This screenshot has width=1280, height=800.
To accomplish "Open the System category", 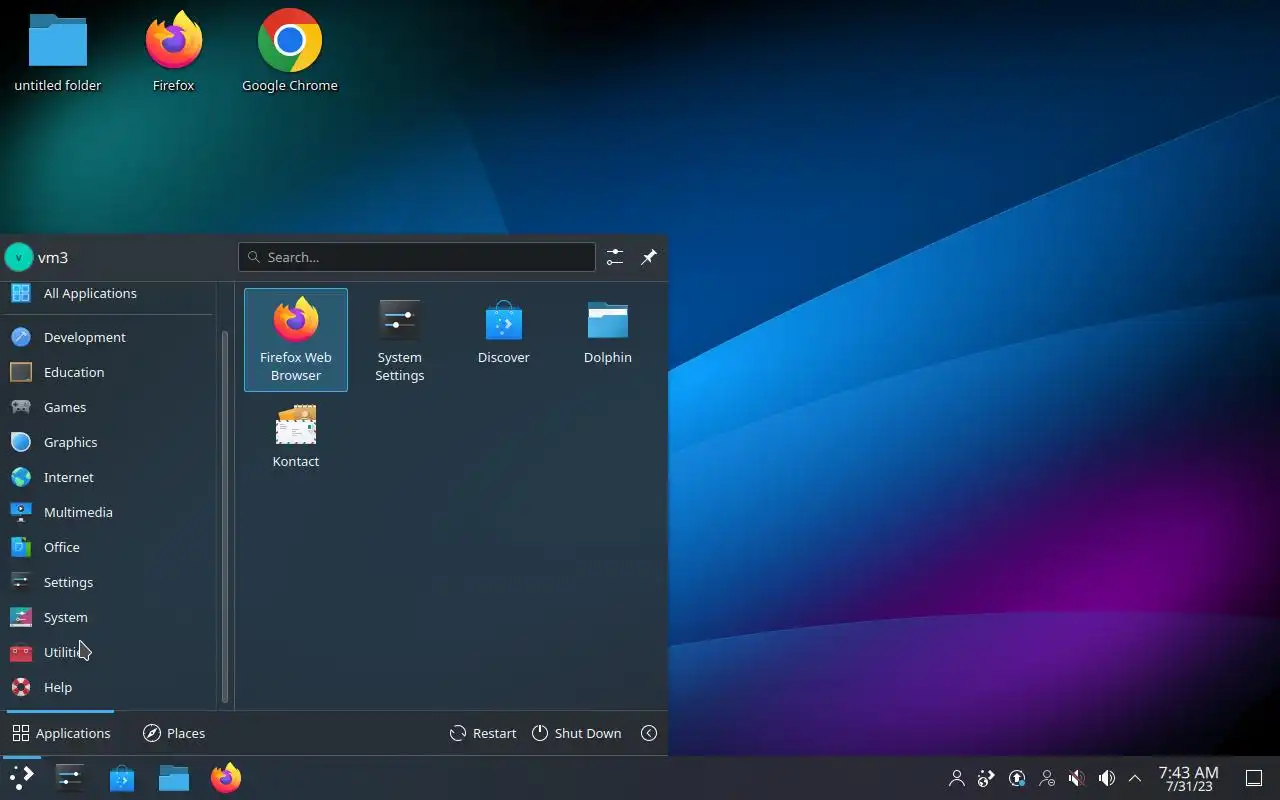I will 108,617.
